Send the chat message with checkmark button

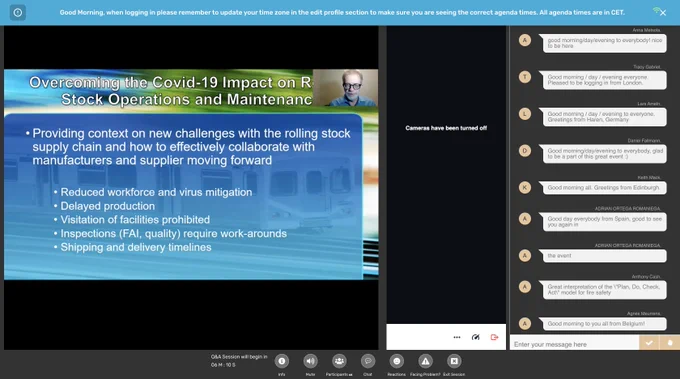point(649,343)
